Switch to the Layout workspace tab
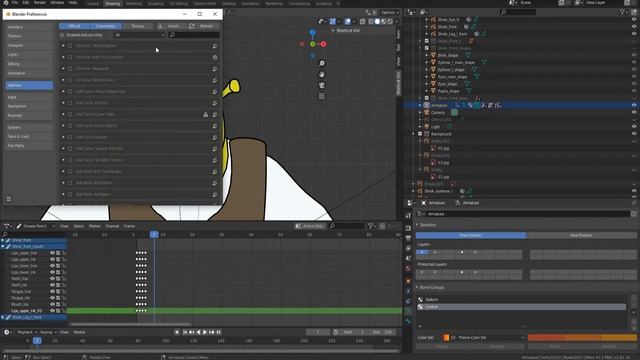This screenshot has height=360, width=640. (93, 3)
